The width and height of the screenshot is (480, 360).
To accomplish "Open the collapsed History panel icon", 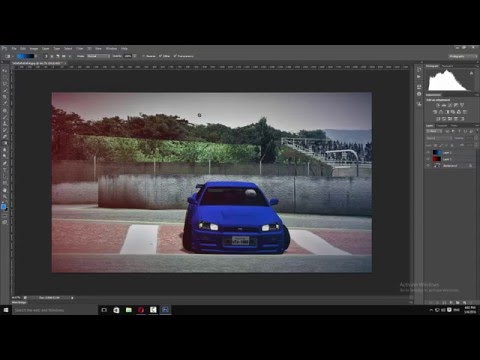I will [x=419, y=69].
